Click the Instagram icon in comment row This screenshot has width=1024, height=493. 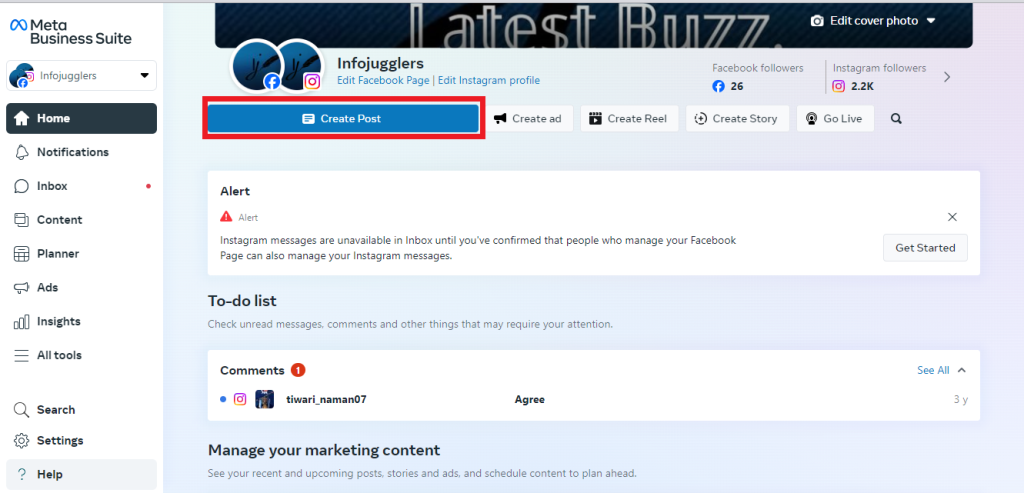coord(240,399)
